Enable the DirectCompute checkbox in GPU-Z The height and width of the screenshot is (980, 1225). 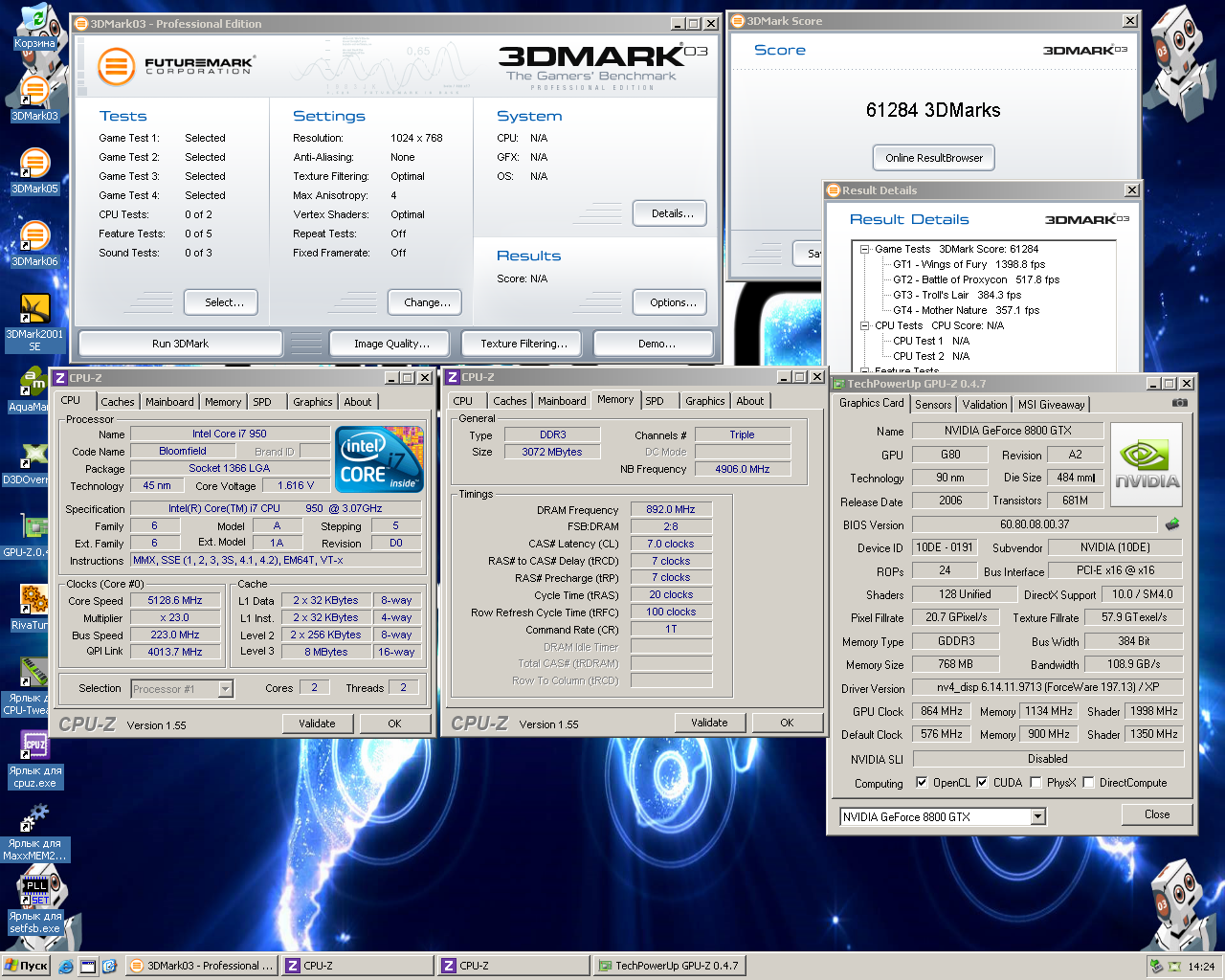(x=1088, y=783)
